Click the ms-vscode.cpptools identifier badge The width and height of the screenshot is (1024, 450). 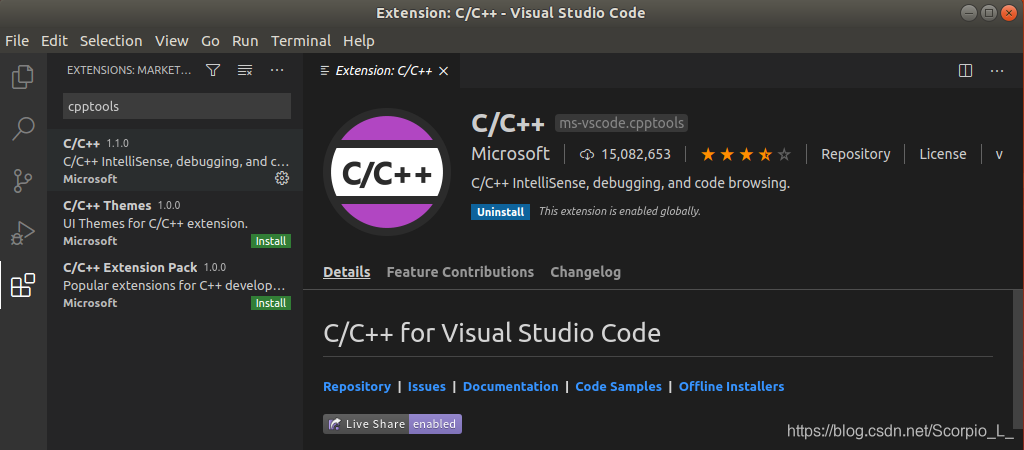(x=622, y=123)
